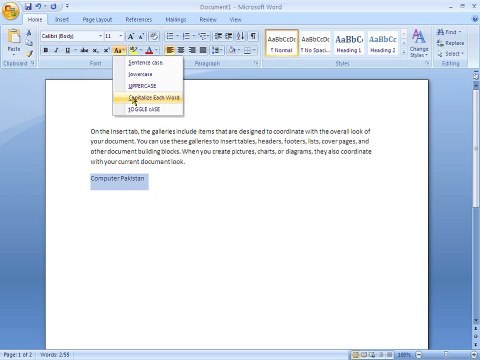Shrink the font size
The image size is (480, 360).
point(141,36)
